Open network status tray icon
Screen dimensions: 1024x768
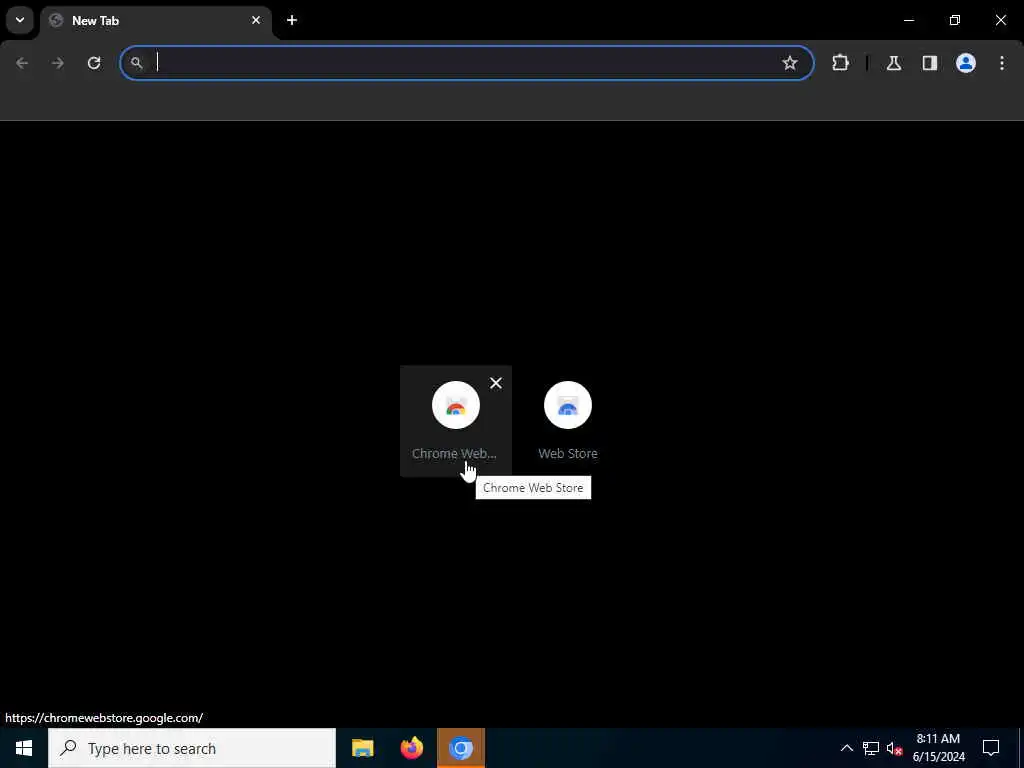[871, 748]
